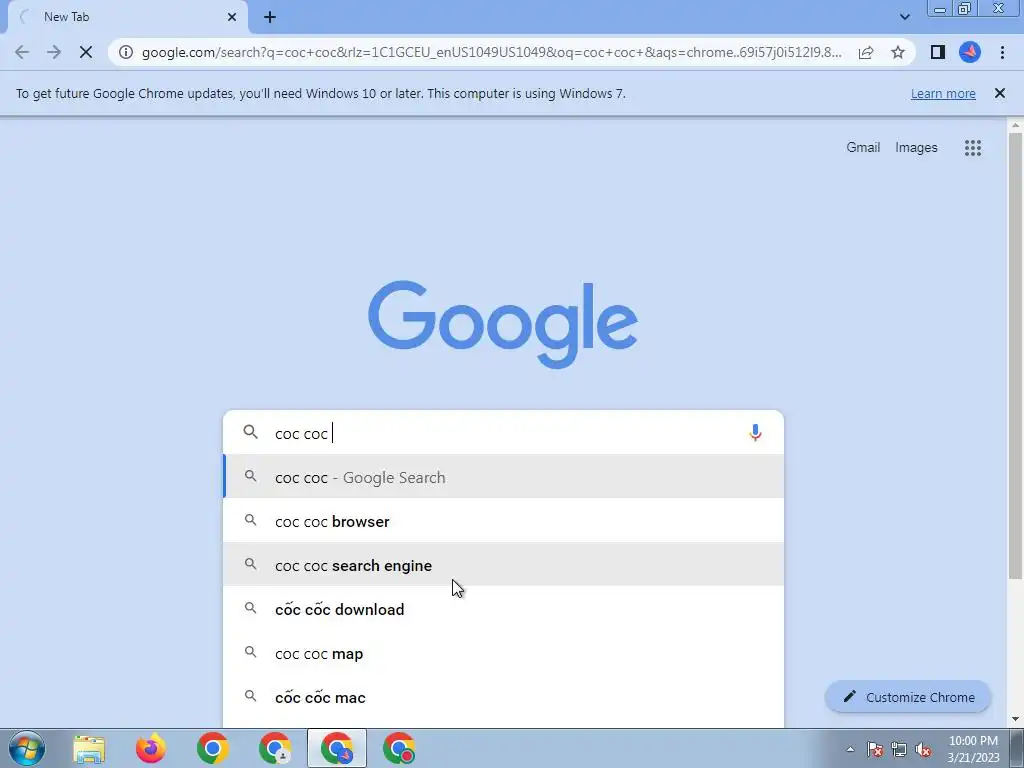Start voice search with microphone icon
The width and height of the screenshot is (1024, 768).
[x=755, y=433]
